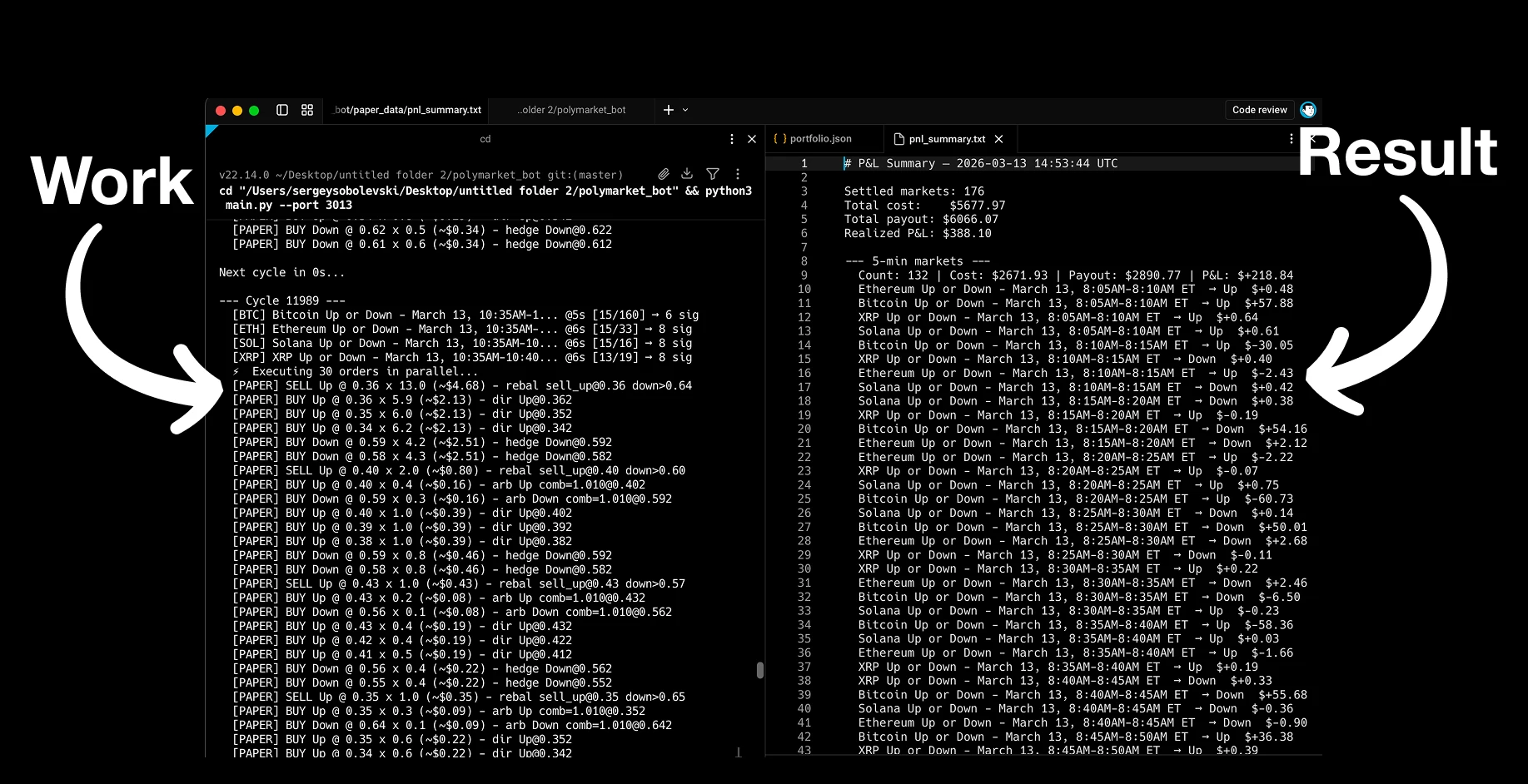Image resolution: width=1528 pixels, height=784 pixels.
Task: Close the pnl_summary.txt editor tab
Action: [999, 139]
